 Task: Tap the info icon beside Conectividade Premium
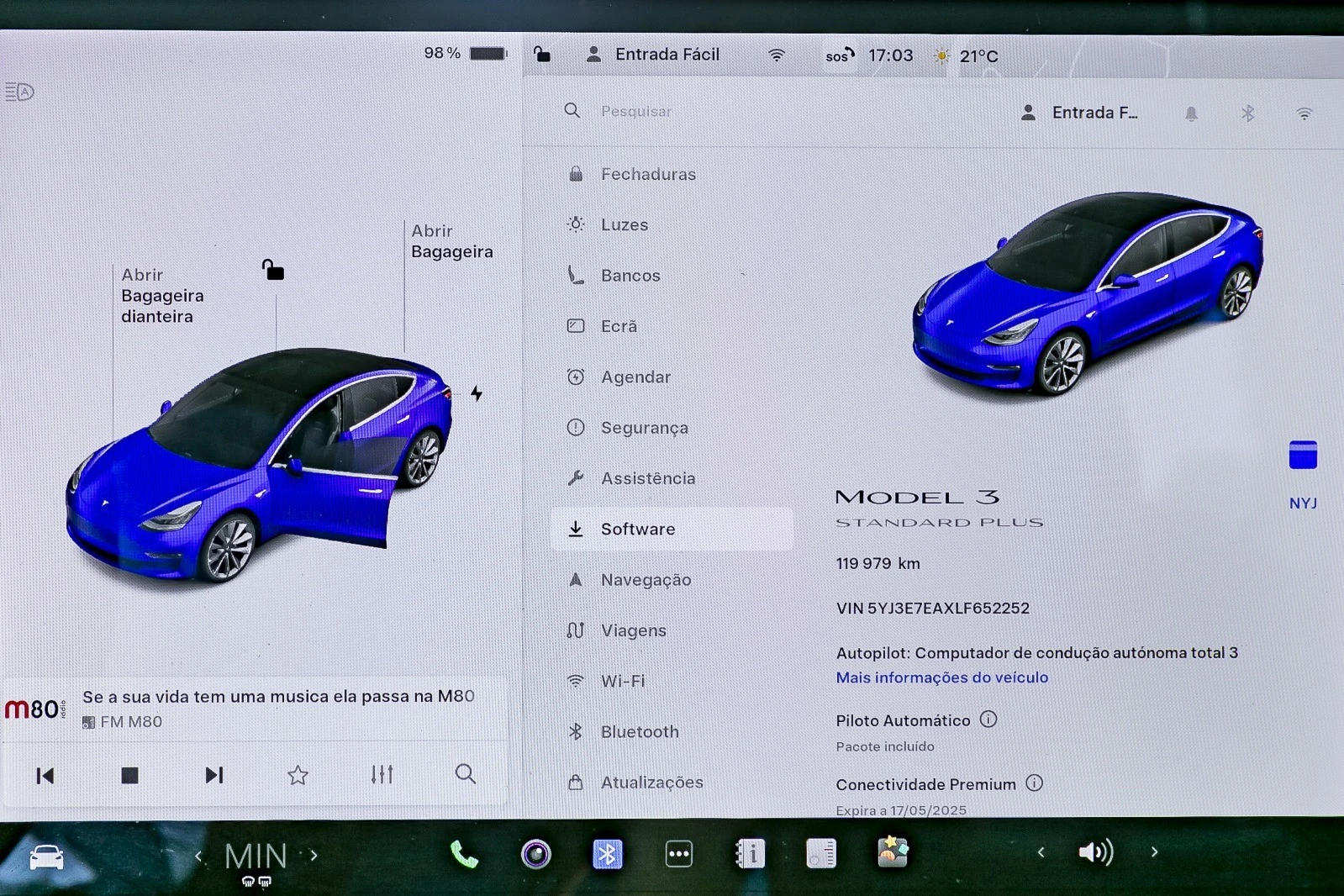click(x=1035, y=783)
